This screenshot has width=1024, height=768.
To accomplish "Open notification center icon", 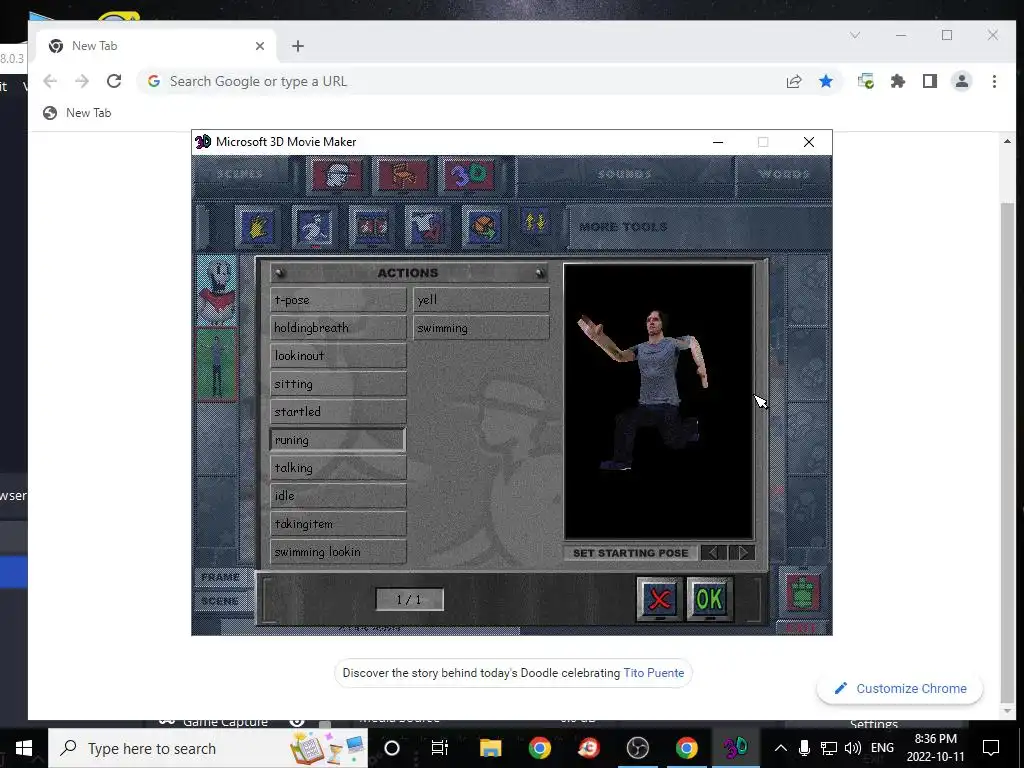I will (991, 748).
